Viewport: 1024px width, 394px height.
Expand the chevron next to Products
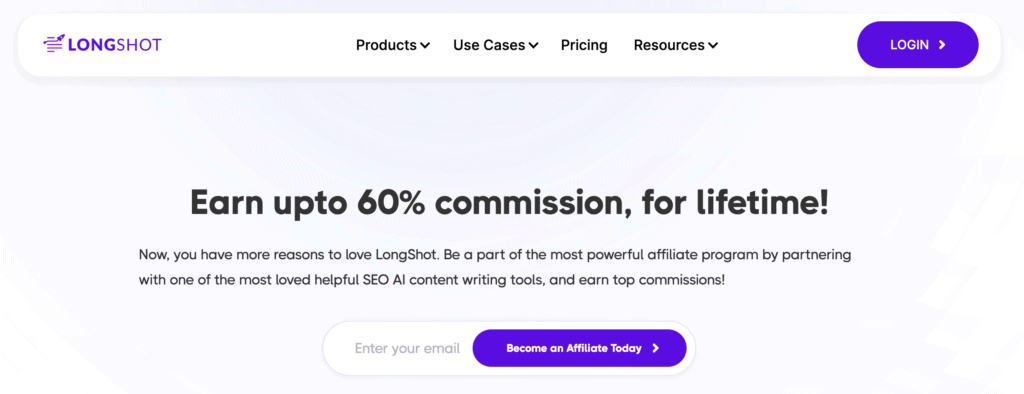click(425, 46)
